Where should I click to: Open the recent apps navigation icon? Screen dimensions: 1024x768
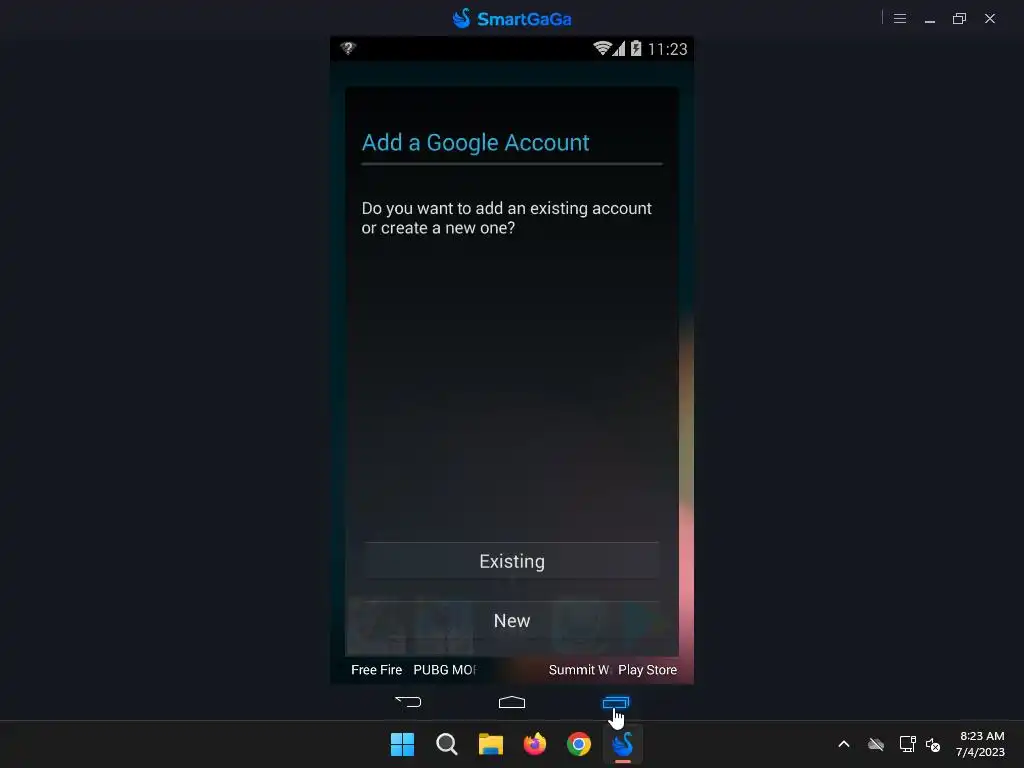(615, 702)
